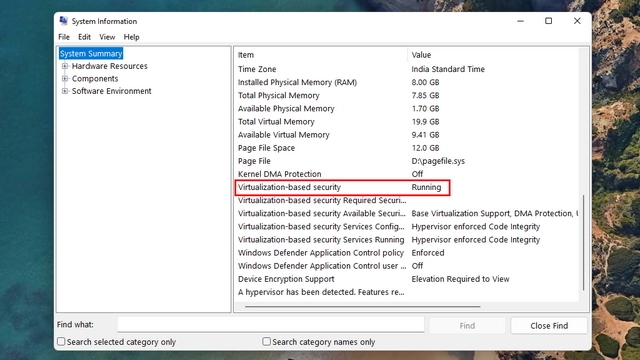640x360 pixels.
Task: Select Windows Defender Application Control user row
Action: [407, 266]
